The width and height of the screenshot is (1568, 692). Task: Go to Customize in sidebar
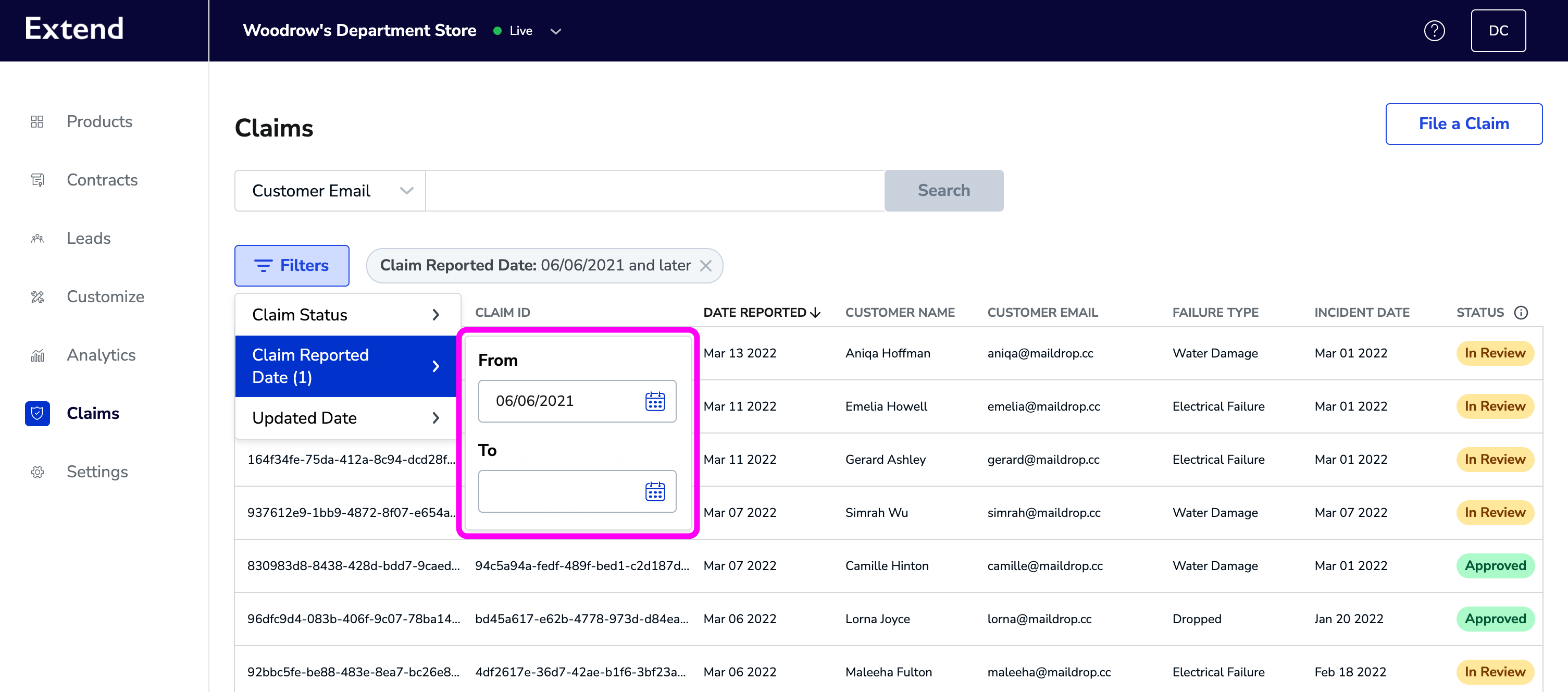click(105, 297)
